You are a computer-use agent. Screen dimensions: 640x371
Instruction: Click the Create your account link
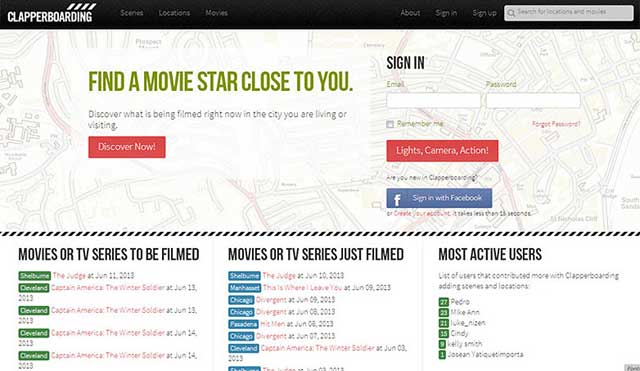coord(422,213)
